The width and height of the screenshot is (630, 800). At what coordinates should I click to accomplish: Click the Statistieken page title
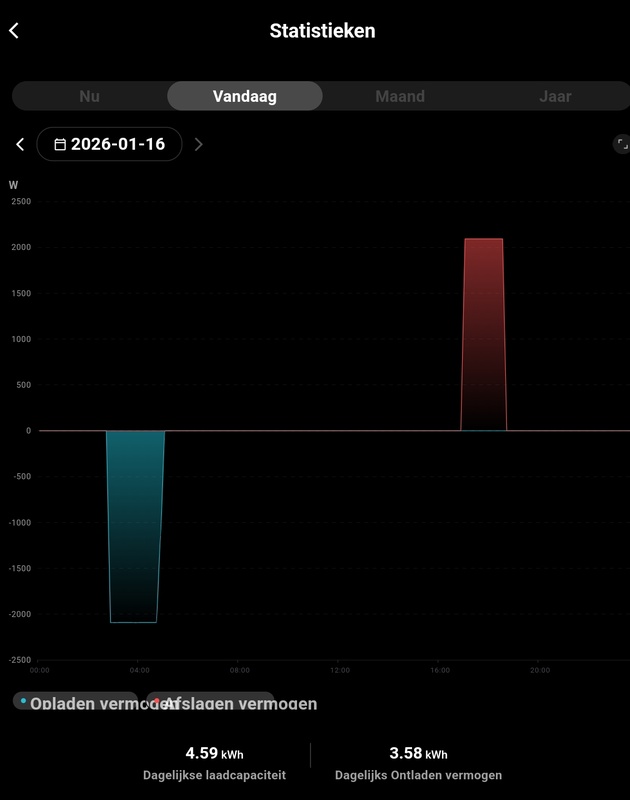322,31
